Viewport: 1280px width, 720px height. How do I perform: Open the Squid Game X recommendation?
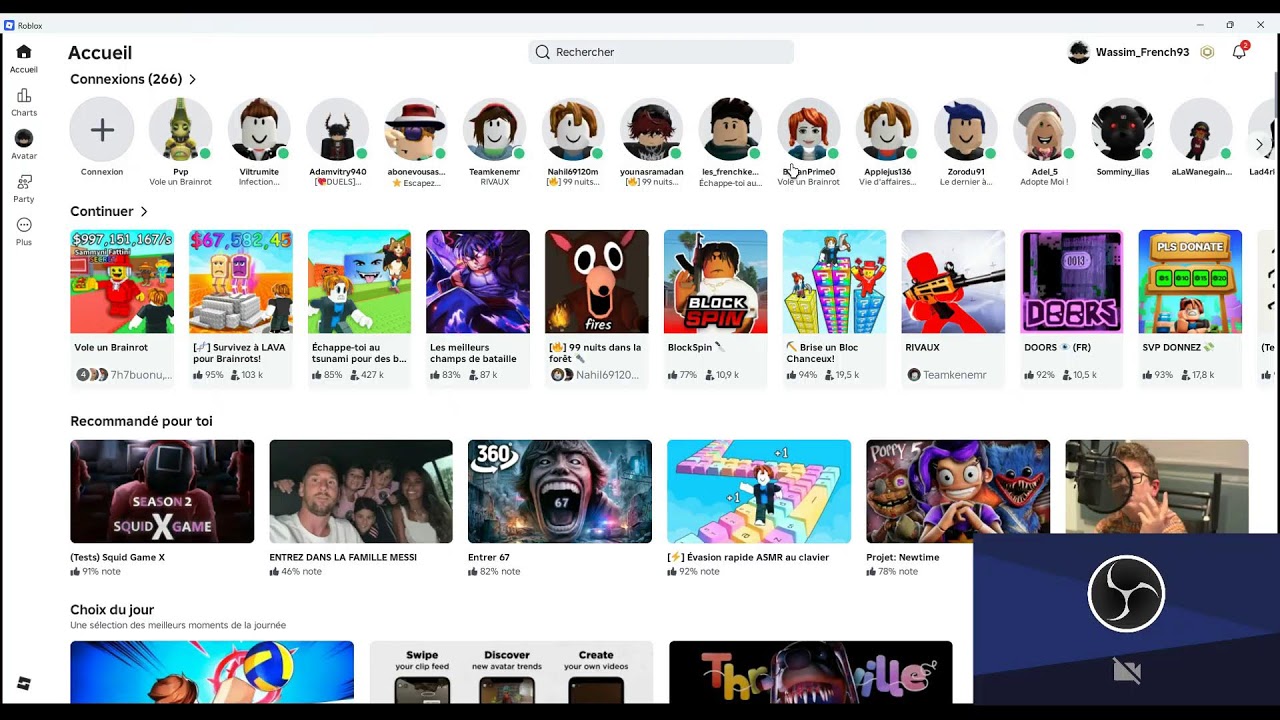click(162, 509)
